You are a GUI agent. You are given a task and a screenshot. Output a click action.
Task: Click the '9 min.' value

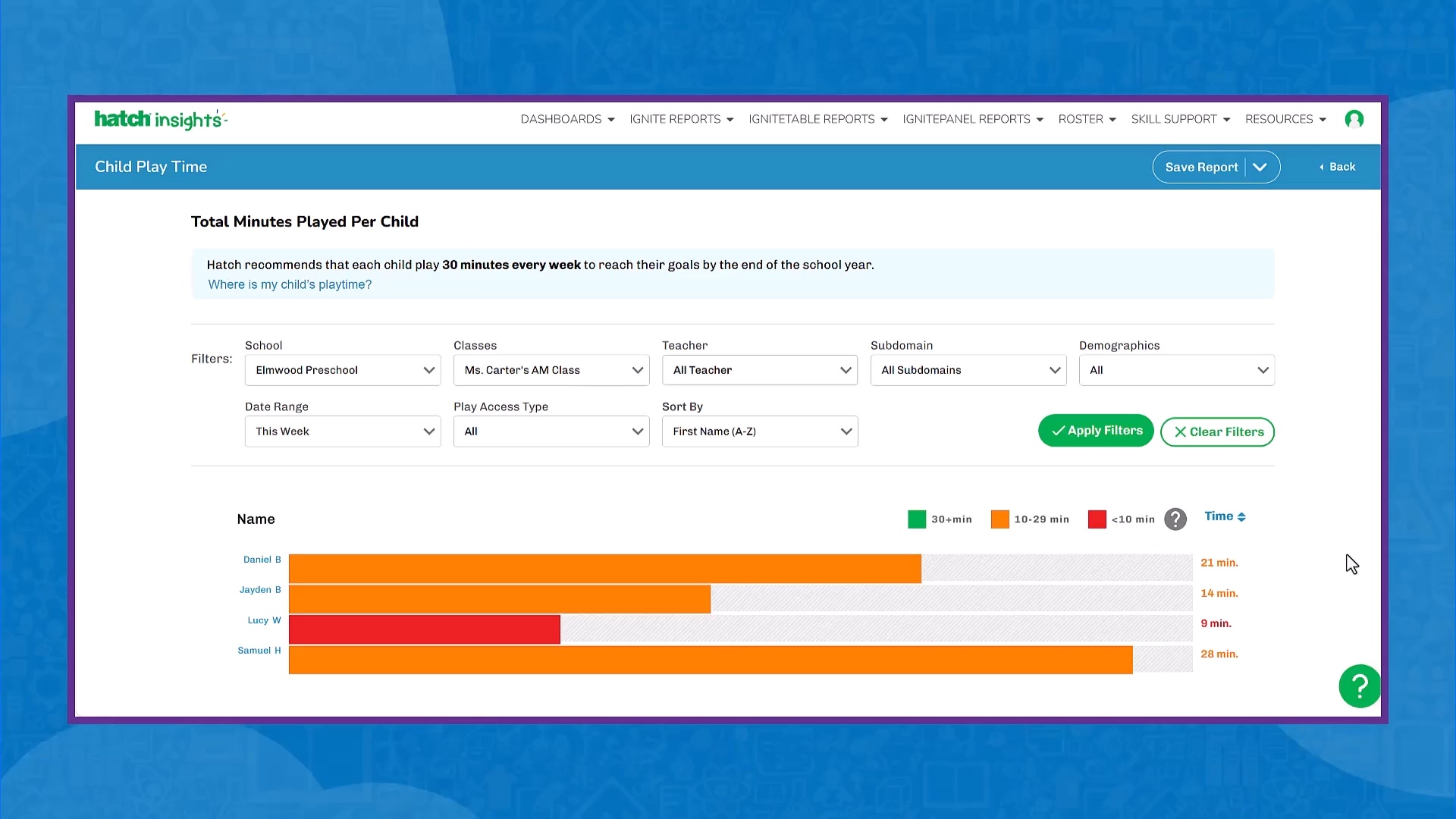(x=1216, y=623)
